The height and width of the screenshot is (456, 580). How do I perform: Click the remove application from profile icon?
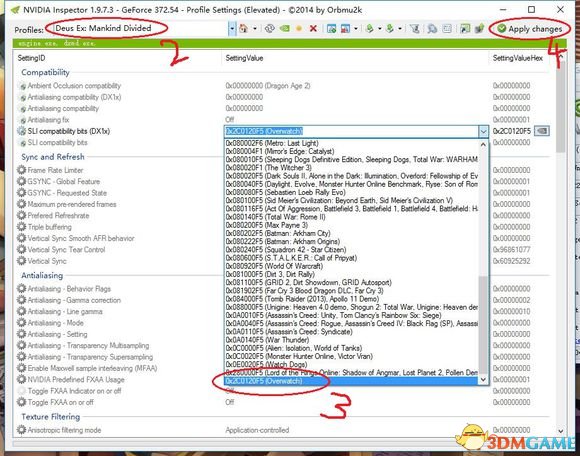345,28
